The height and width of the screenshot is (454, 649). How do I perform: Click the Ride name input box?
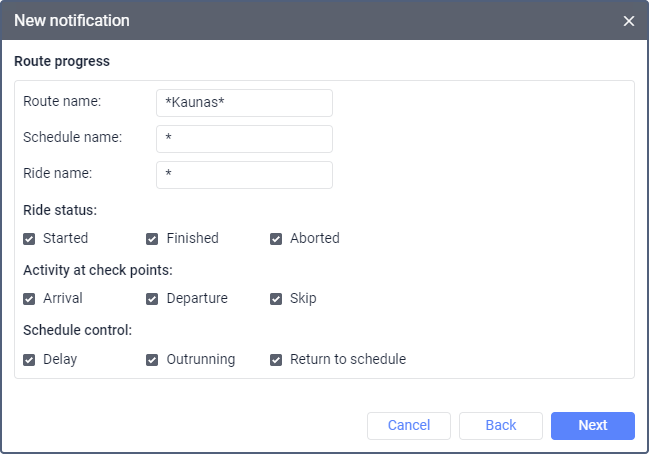click(x=244, y=175)
